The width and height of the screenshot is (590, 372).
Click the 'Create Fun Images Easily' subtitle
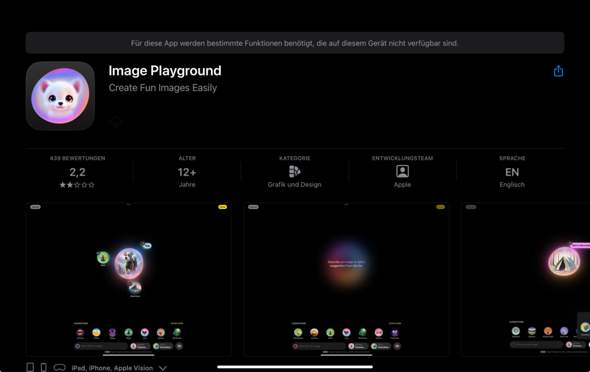point(163,88)
